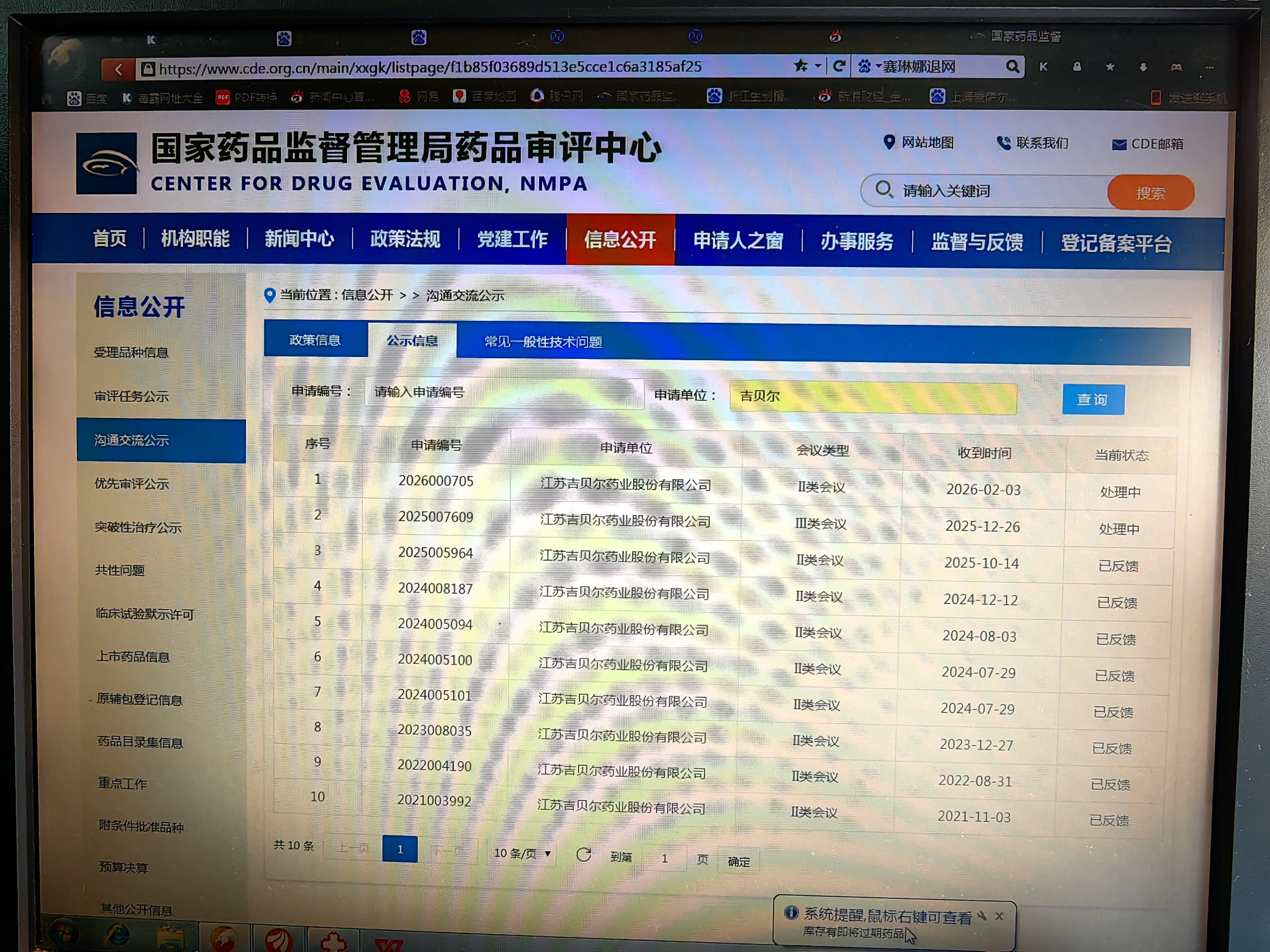Click the browser download arrow icon

pyautogui.click(x=1143, y=67)
